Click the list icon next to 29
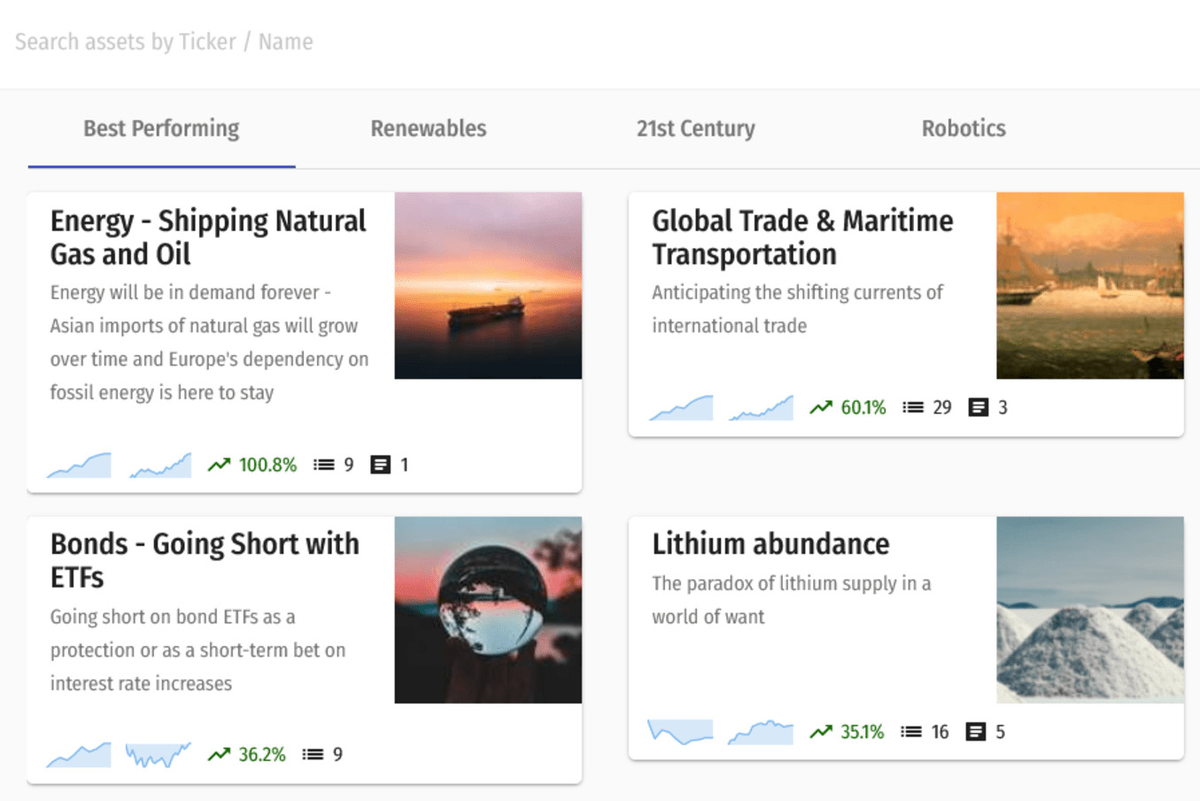 912,408
